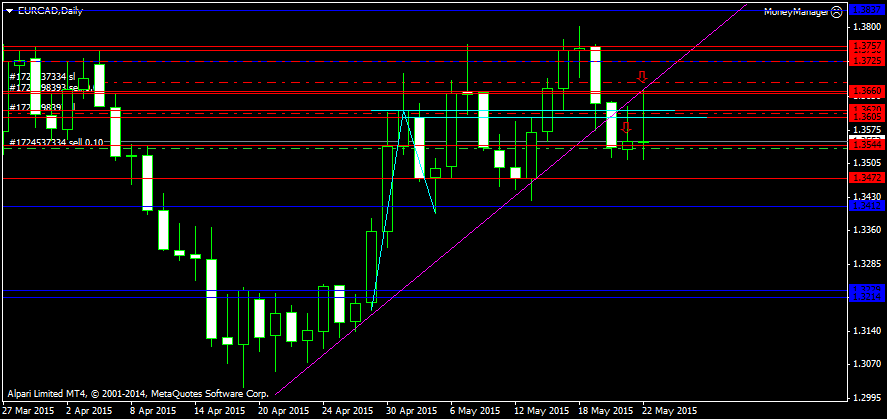
Task: Click the red 1.3757 price label
Action: pyautogui.click(x=867, y=46)
